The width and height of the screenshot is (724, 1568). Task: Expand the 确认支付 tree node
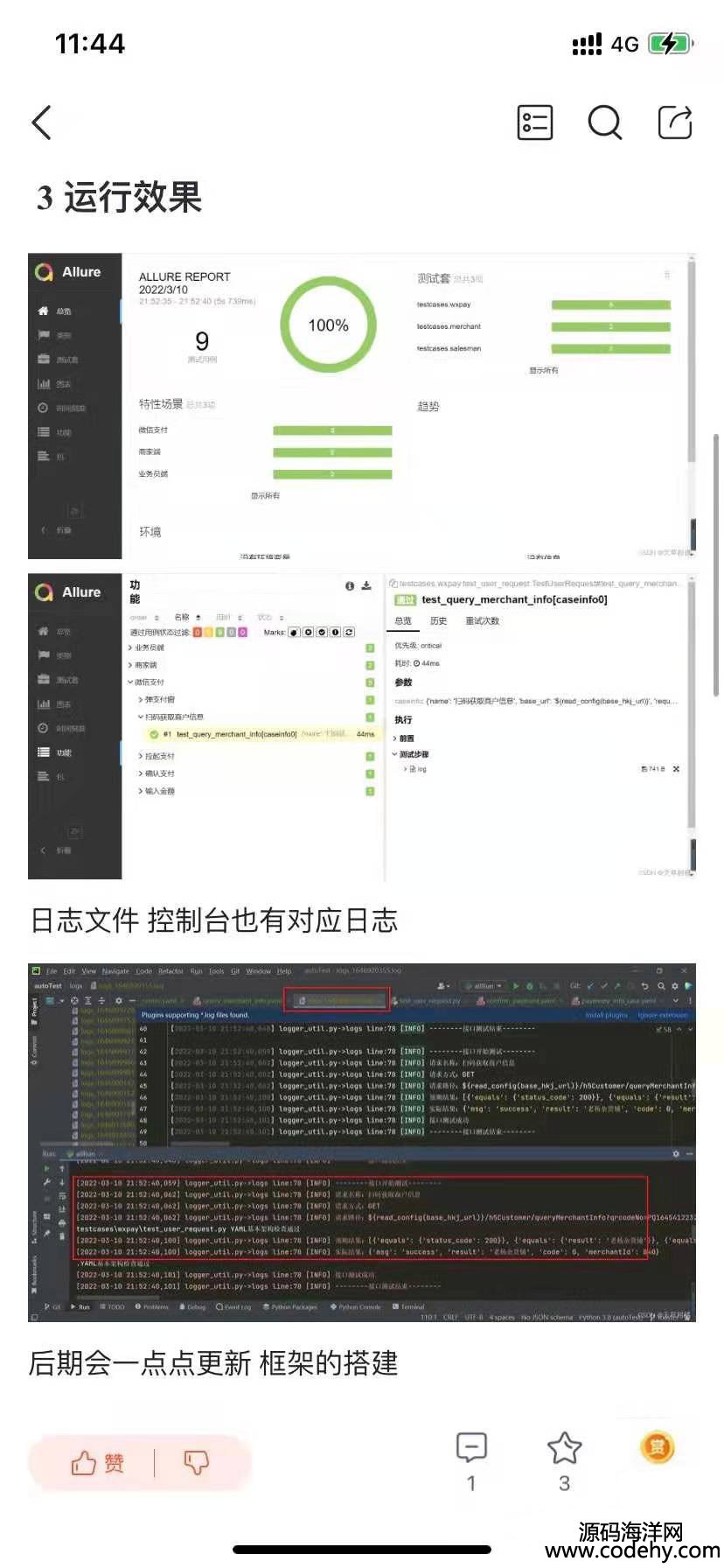[x=157, y=773]
